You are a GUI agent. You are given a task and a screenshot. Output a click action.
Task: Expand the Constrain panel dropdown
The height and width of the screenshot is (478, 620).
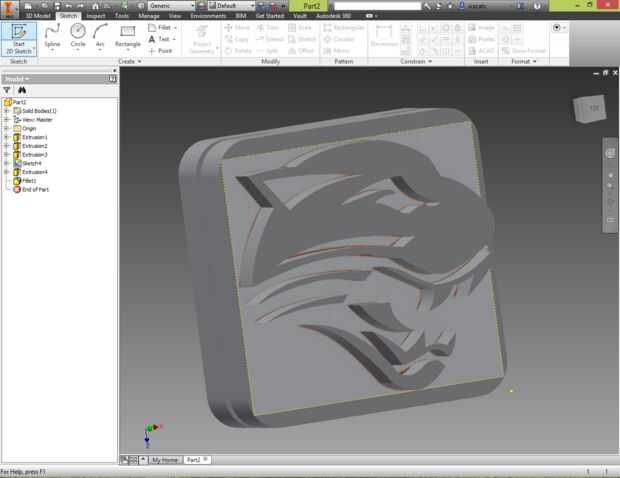point(416,61)
